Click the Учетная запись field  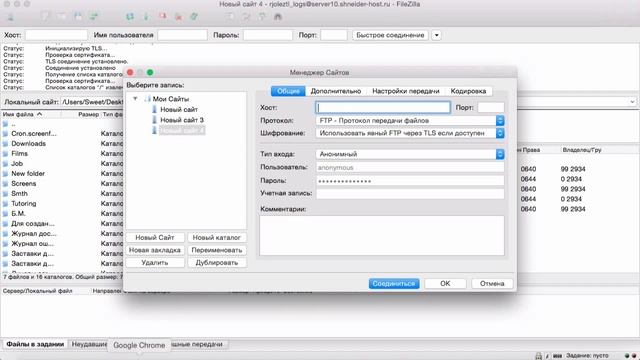pos(410,193)
